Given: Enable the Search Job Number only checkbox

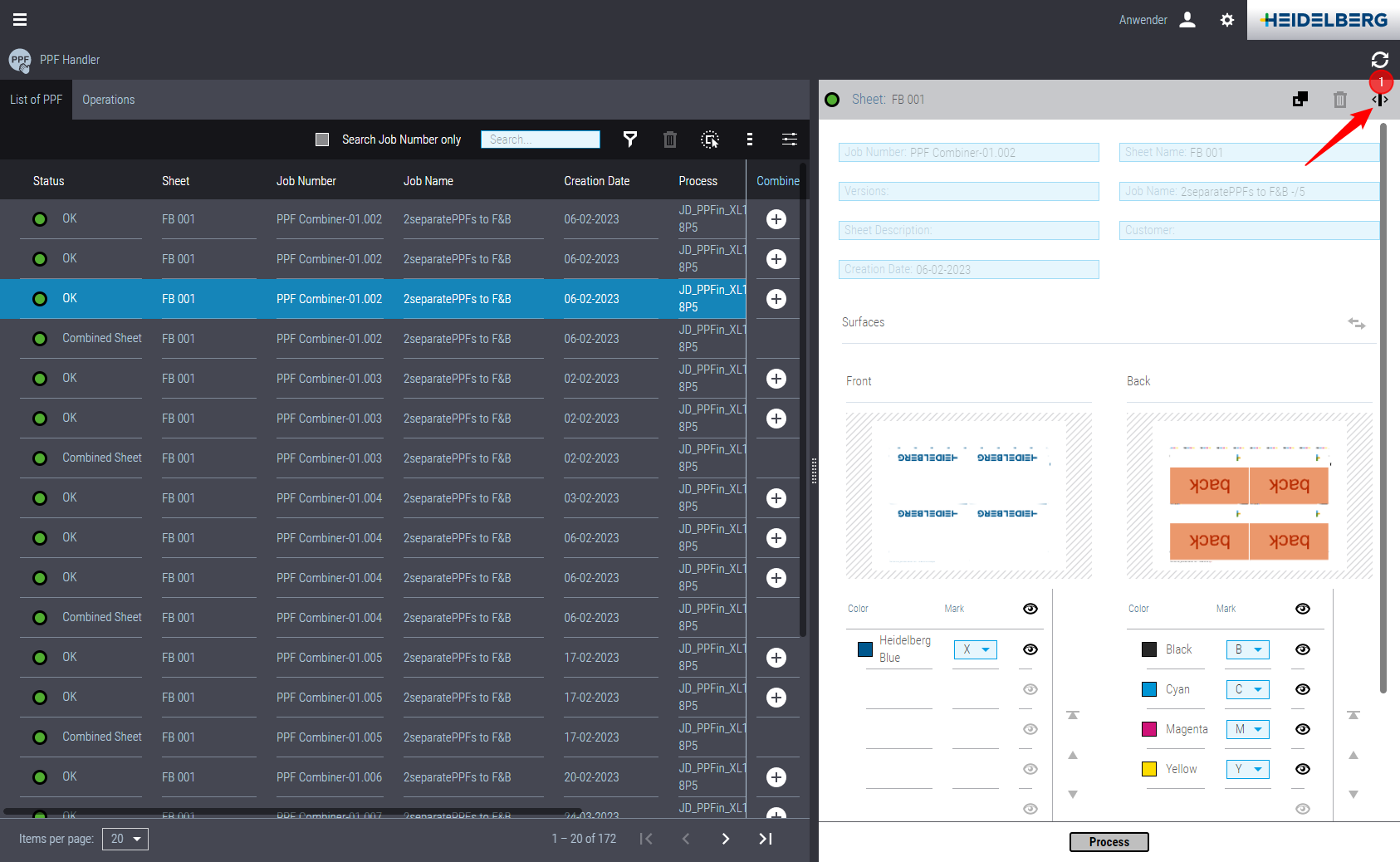Looking at the screenshot, I should [322, 140].
